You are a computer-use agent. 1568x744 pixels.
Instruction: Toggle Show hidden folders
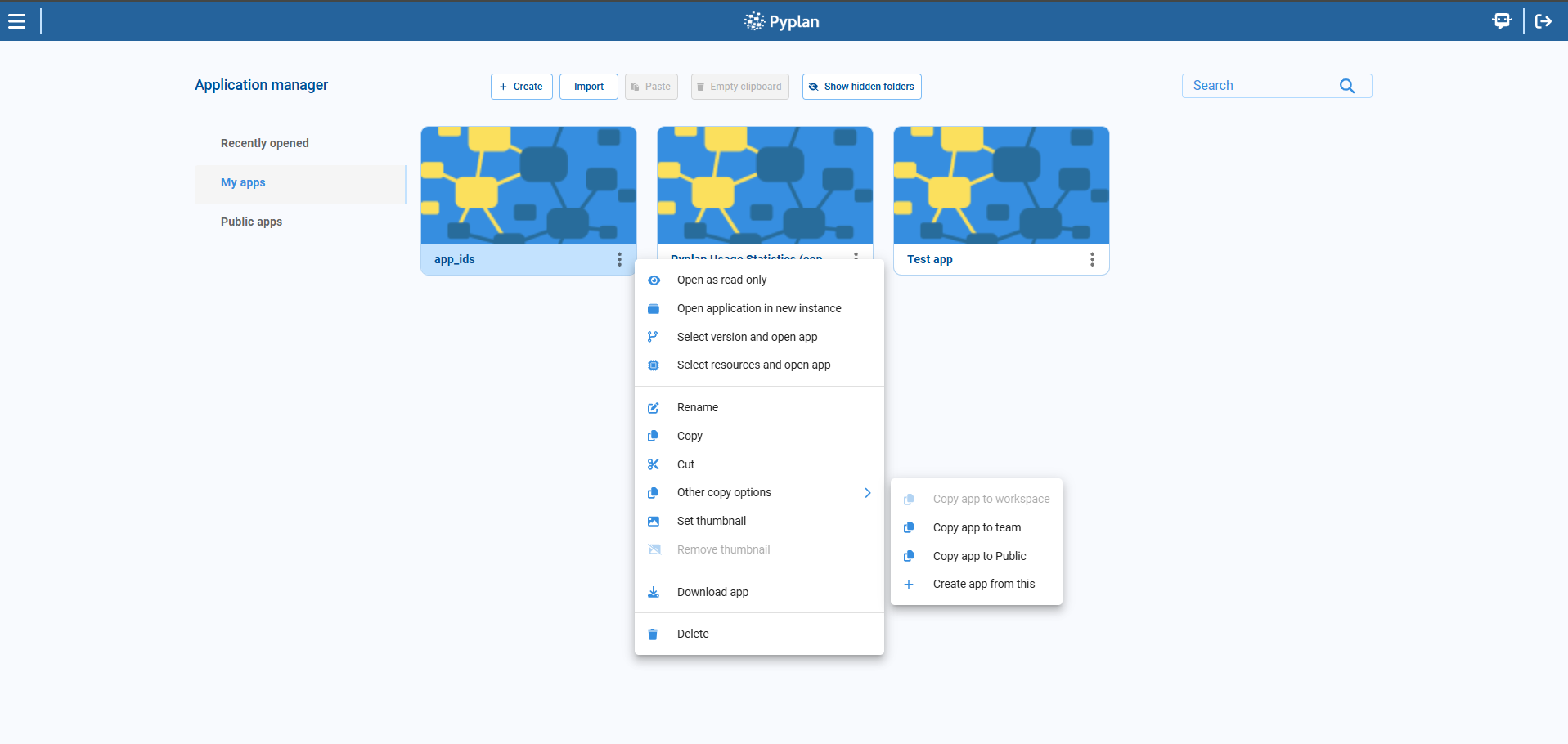860,87
